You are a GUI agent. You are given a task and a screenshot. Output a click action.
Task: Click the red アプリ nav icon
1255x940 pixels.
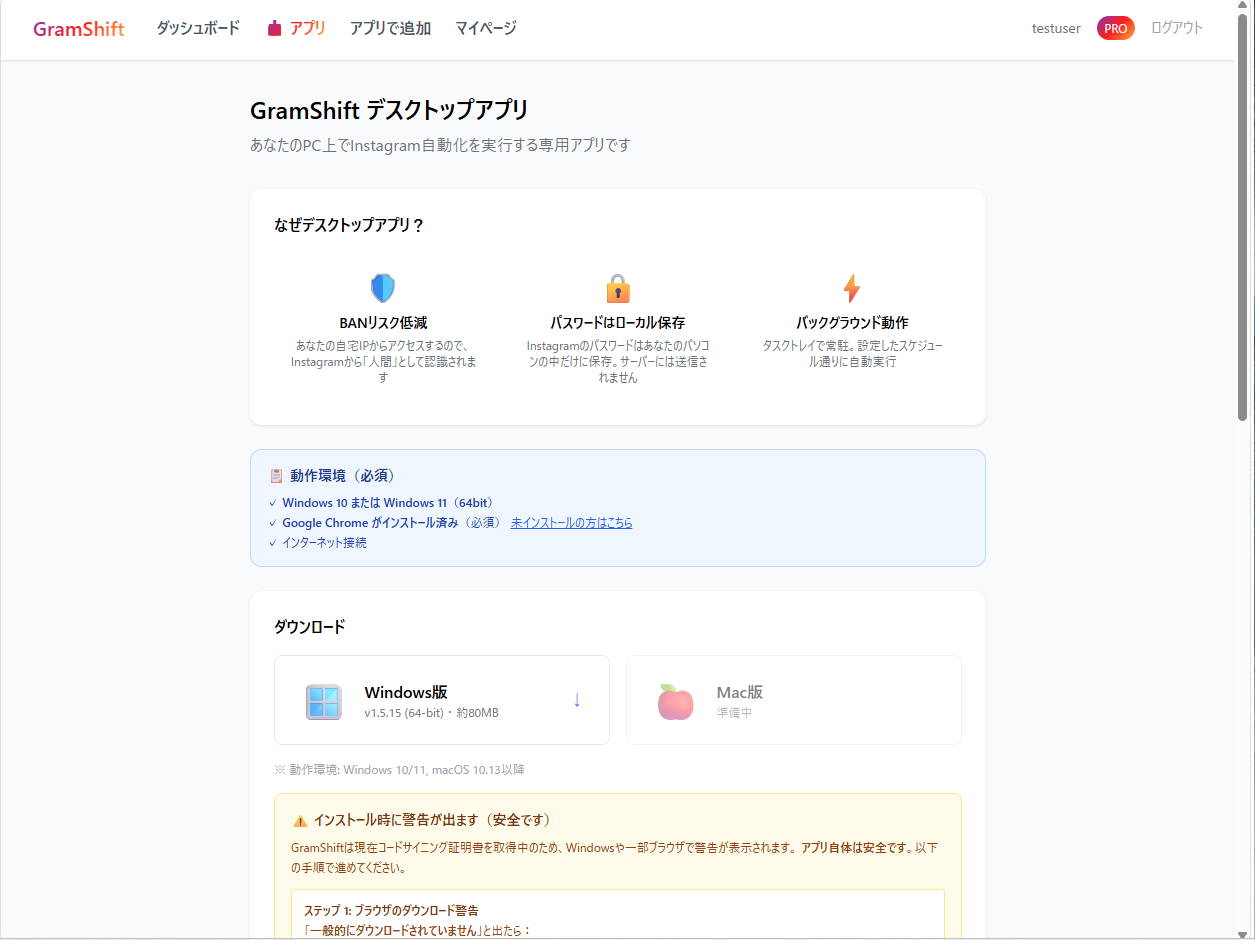coord(275,28)
